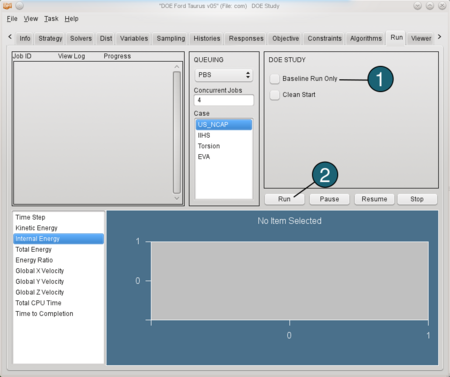Click the Resume button
The width and height of the screenshot is (450, 377).
[374, 199]
